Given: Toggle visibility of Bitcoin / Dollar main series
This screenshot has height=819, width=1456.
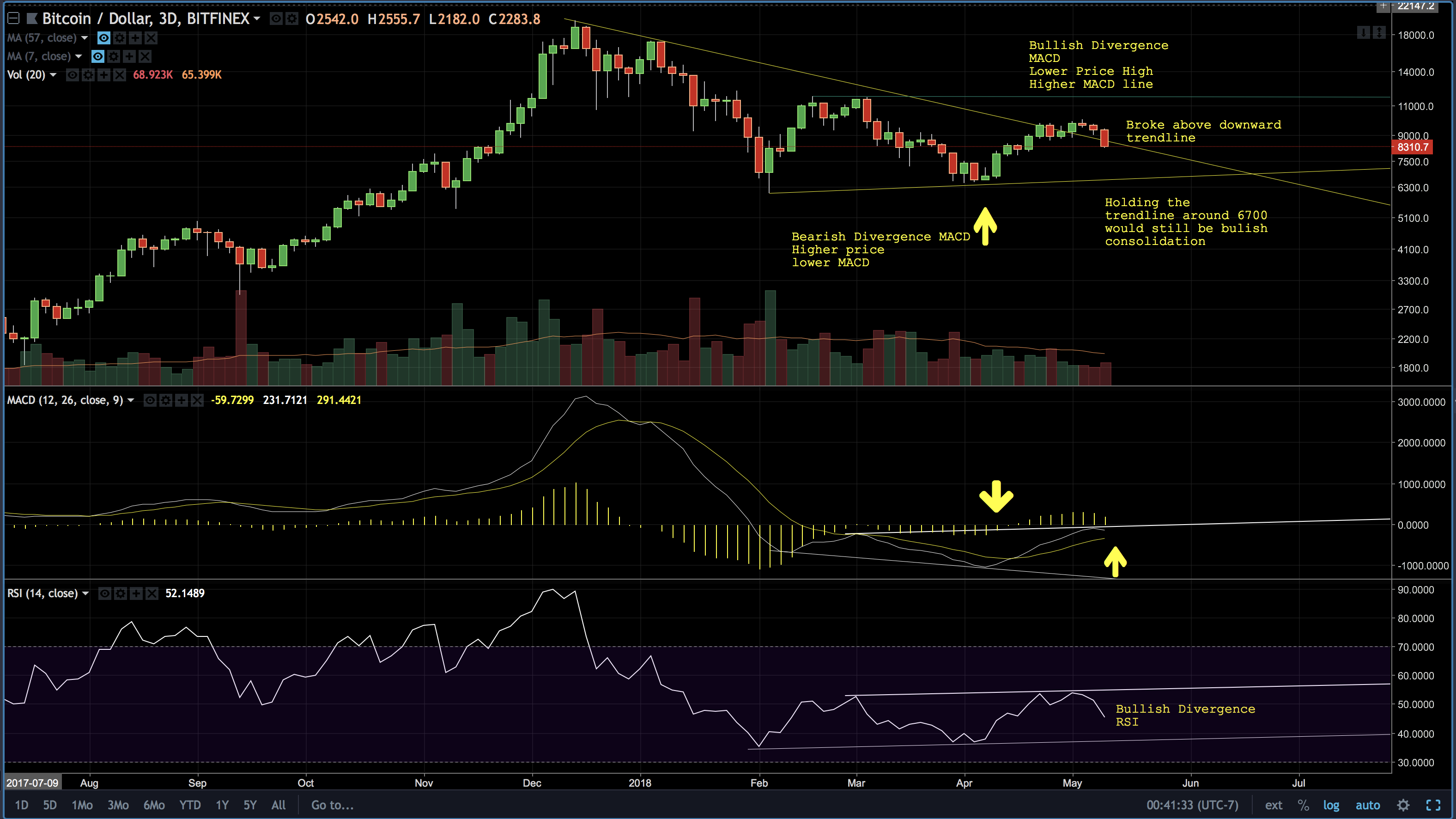Looking at the screenshot, I should point(276,18).
